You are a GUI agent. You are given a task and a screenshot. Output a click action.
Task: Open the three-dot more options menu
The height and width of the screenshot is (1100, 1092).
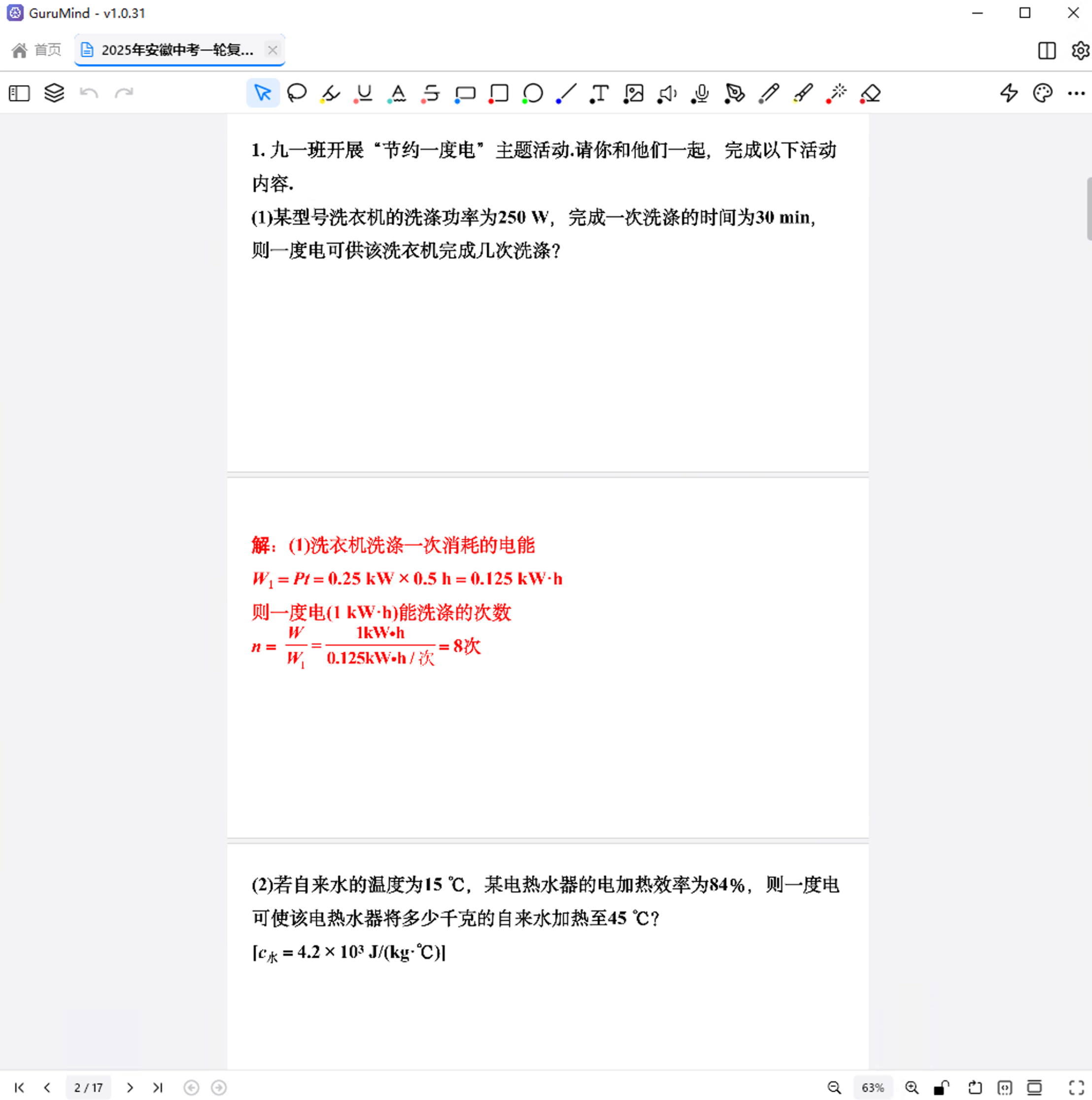(x=1076, y=93)
